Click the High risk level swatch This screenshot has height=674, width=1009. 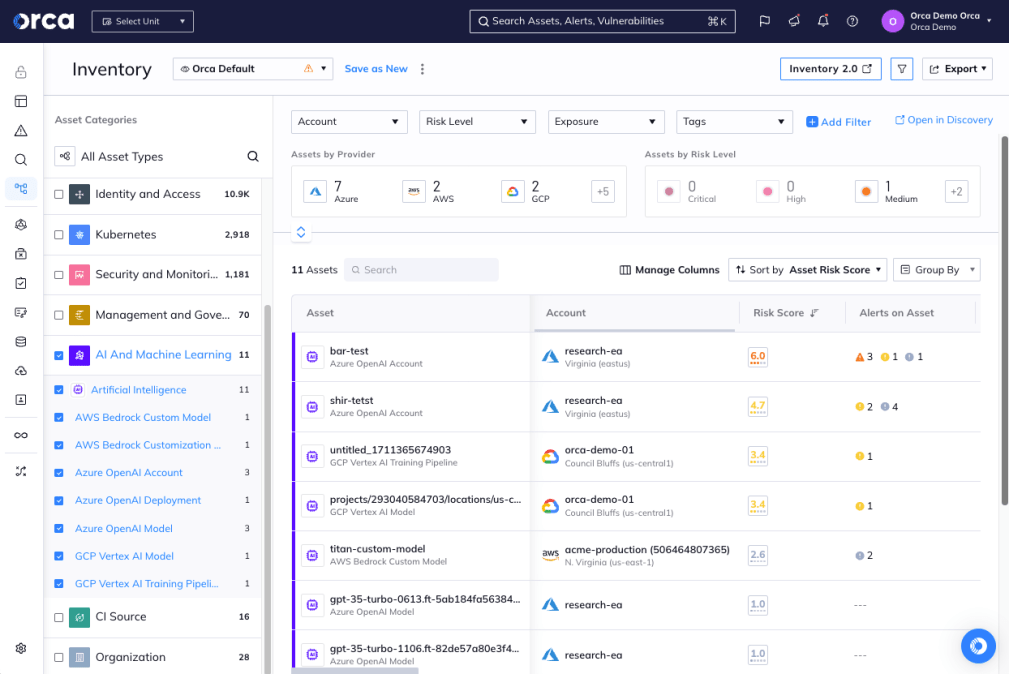pos(767,191)
